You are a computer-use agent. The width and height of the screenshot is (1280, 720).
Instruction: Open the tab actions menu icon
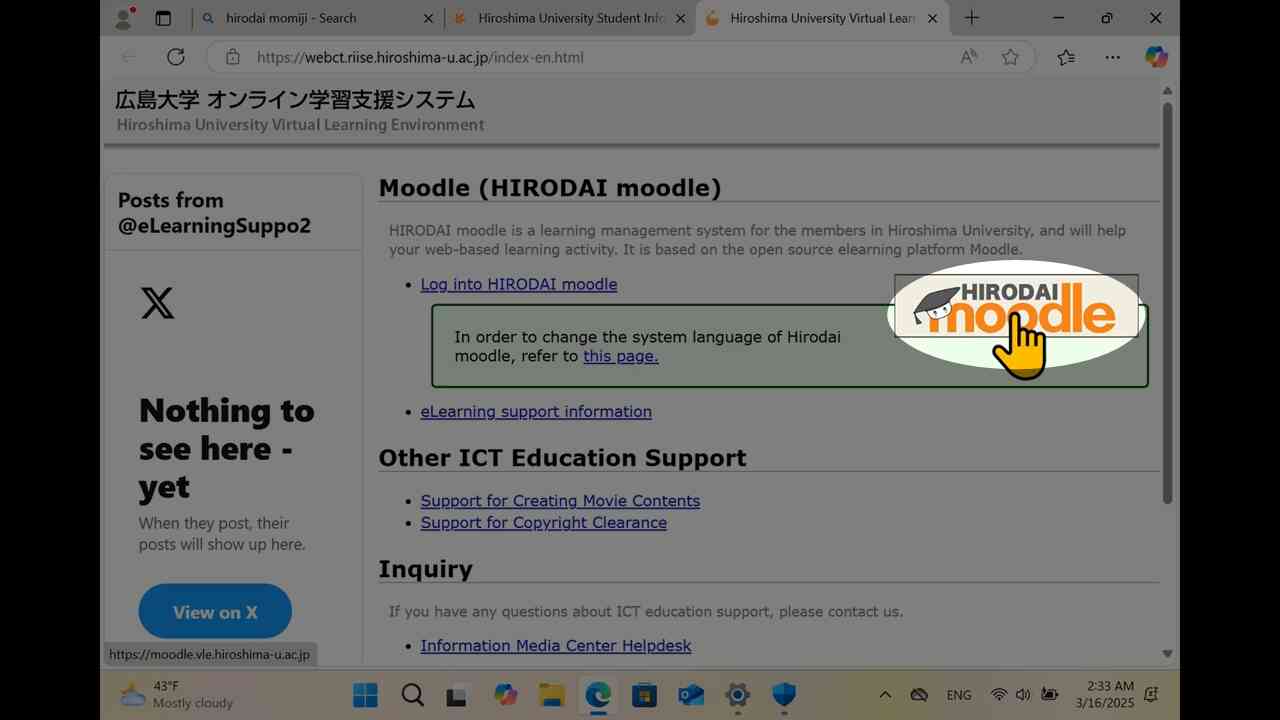coord(163,18)
